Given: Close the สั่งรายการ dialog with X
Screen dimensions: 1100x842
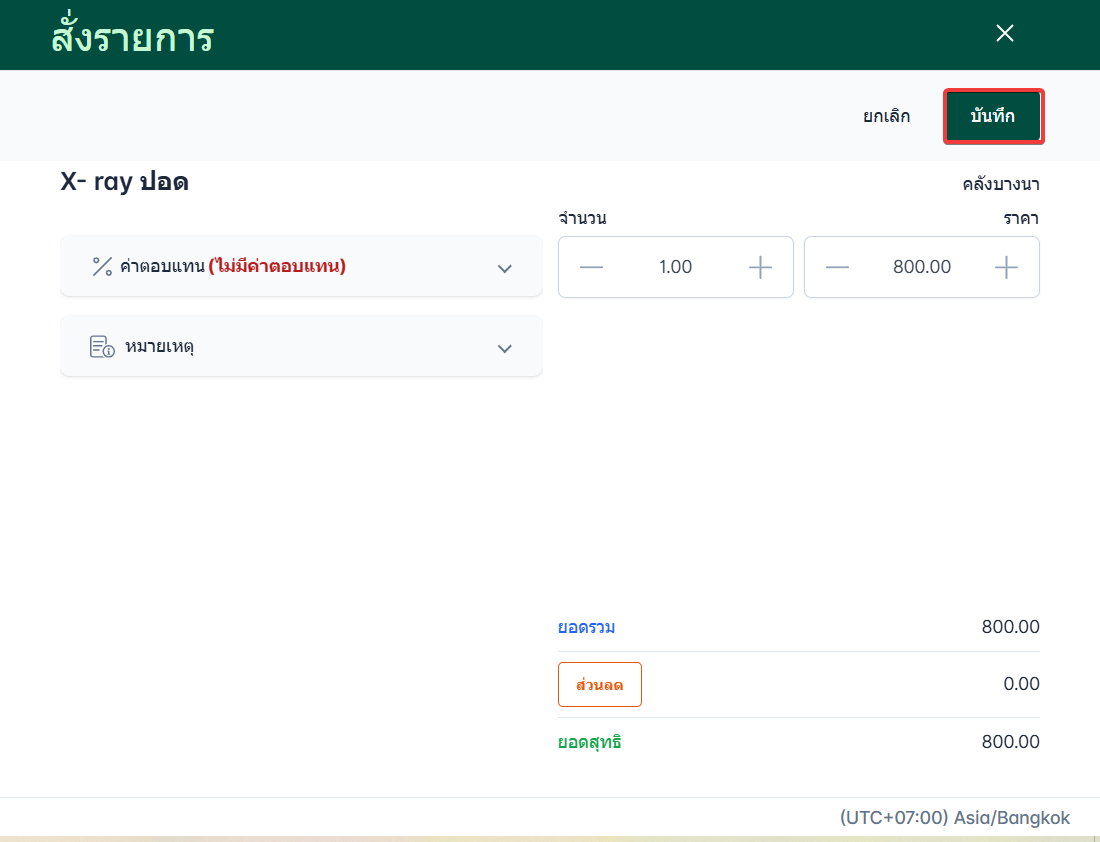Looking at the screenshot, I should click(1005, 33).
